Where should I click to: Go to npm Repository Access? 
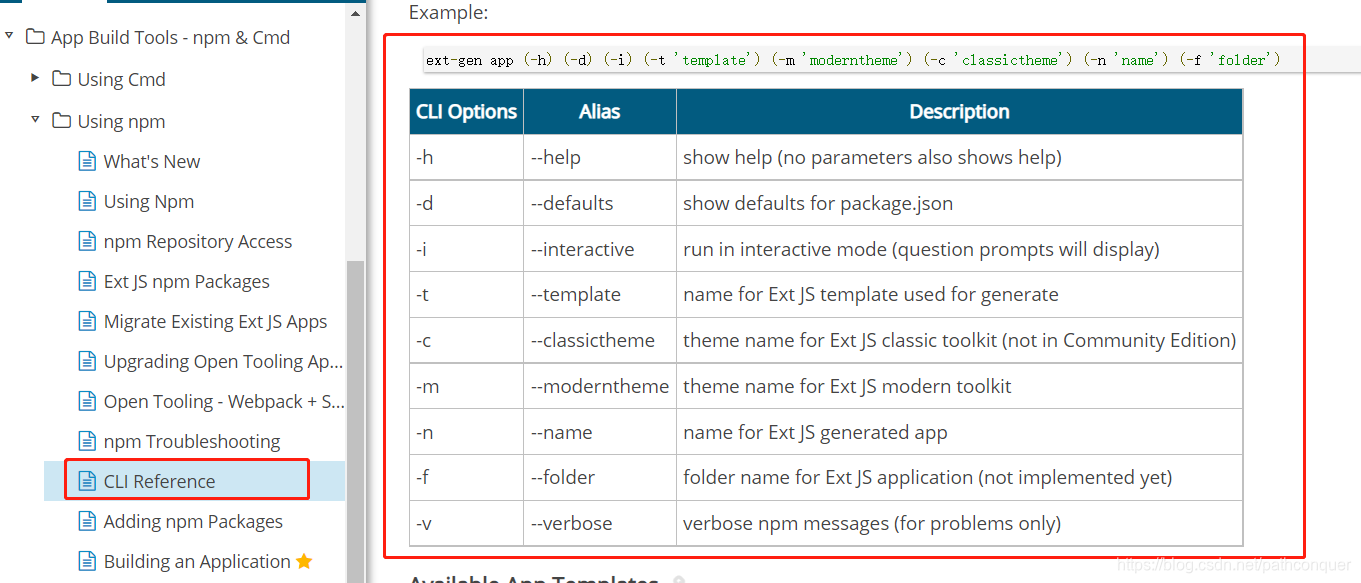pos(198,241)
